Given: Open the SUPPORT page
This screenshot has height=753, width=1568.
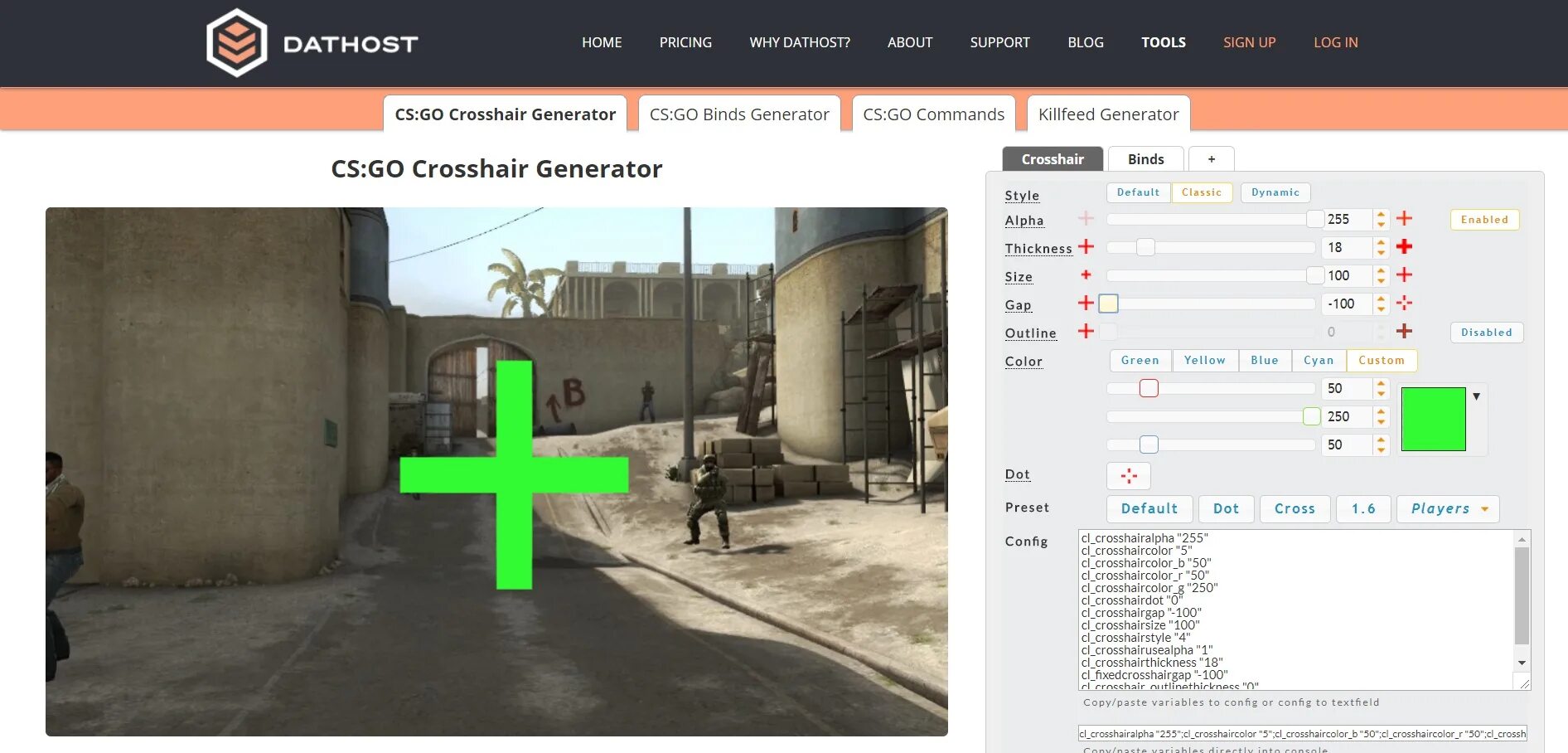Looking at the screenshot, I should click(x=1000, y=42).
